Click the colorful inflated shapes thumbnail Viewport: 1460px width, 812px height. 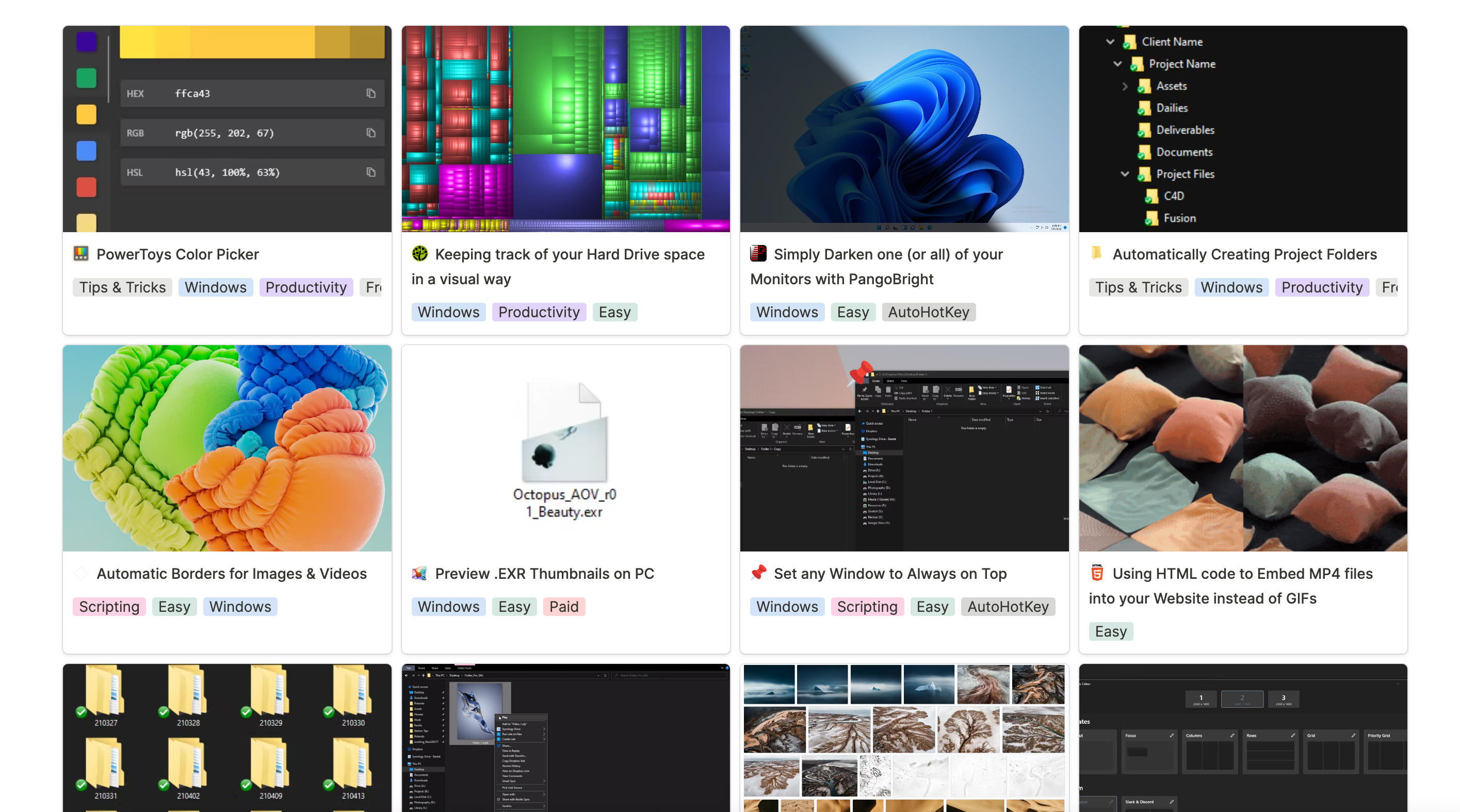[x=228, y=448]
